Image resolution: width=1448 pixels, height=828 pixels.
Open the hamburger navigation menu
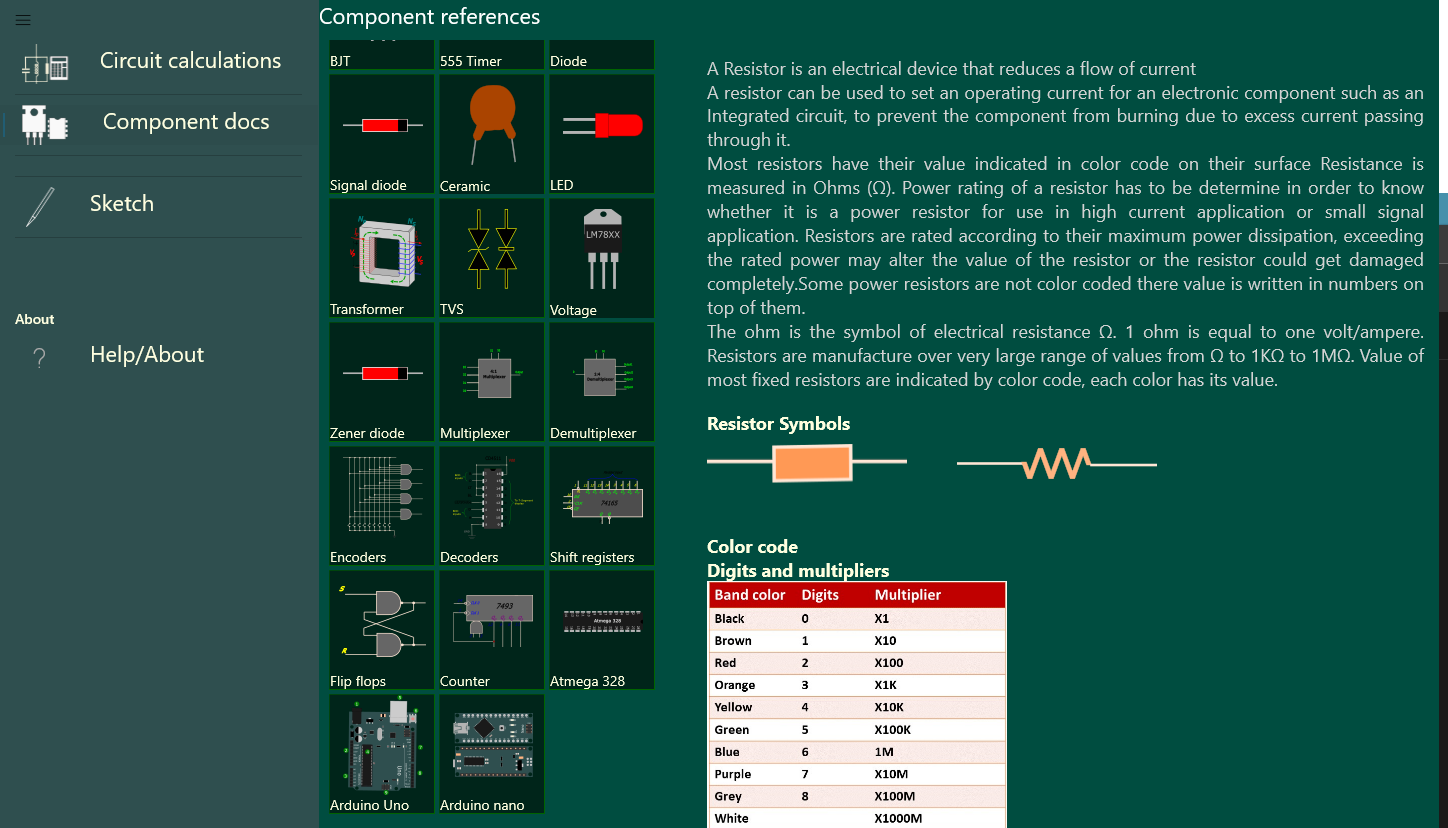click(x=23, y=20)
